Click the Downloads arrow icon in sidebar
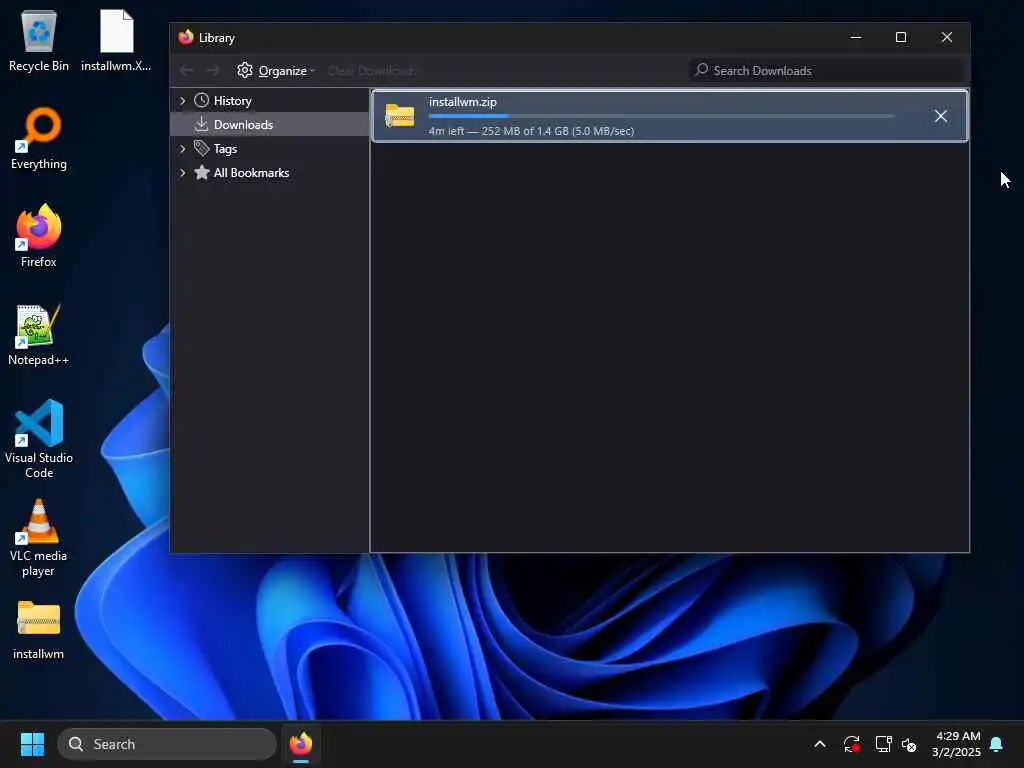This screenshot has height=768, width=1024. [x=201, y=123]
